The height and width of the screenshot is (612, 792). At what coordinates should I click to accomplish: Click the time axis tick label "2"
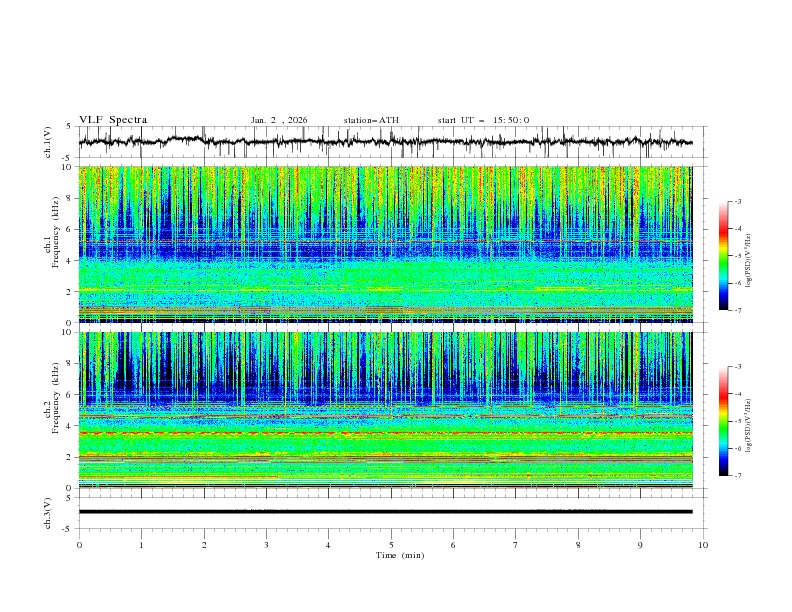tap(204, 545)
